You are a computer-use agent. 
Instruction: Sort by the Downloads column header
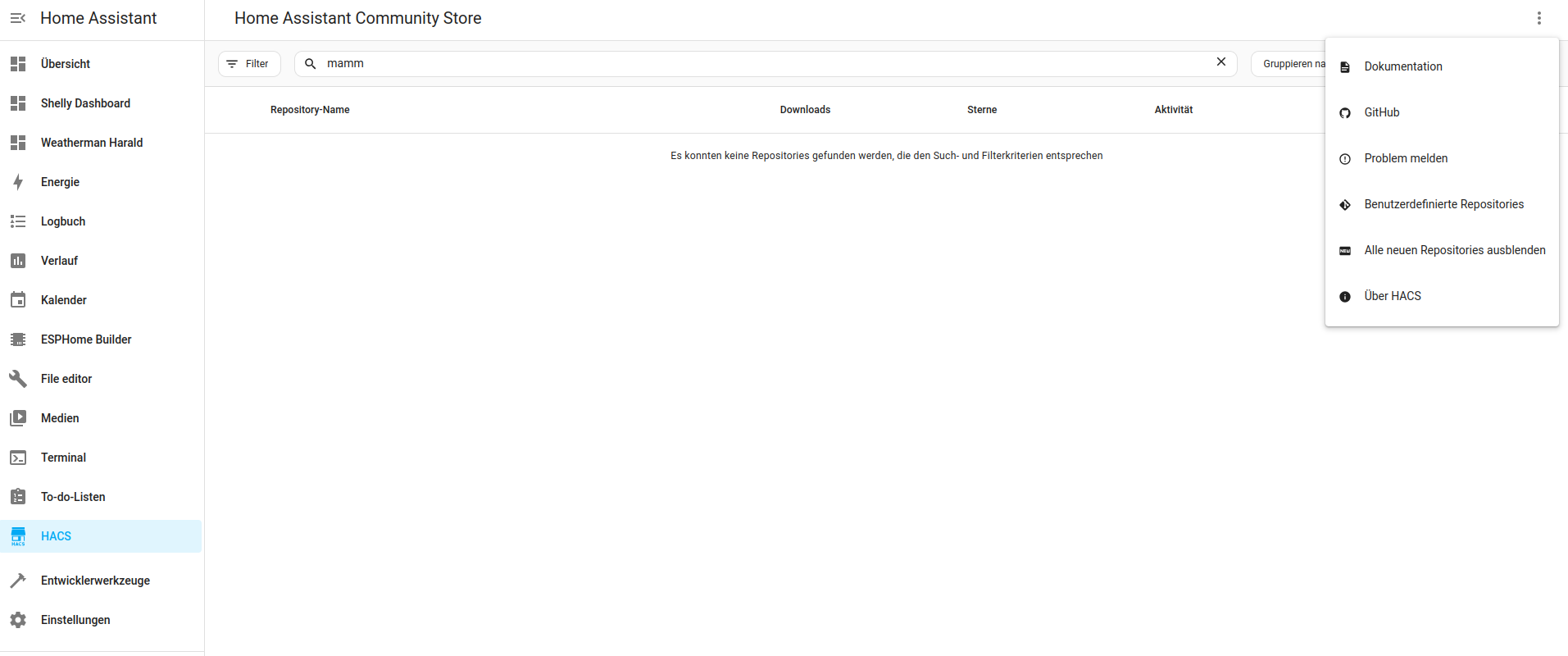coord(805,110)
